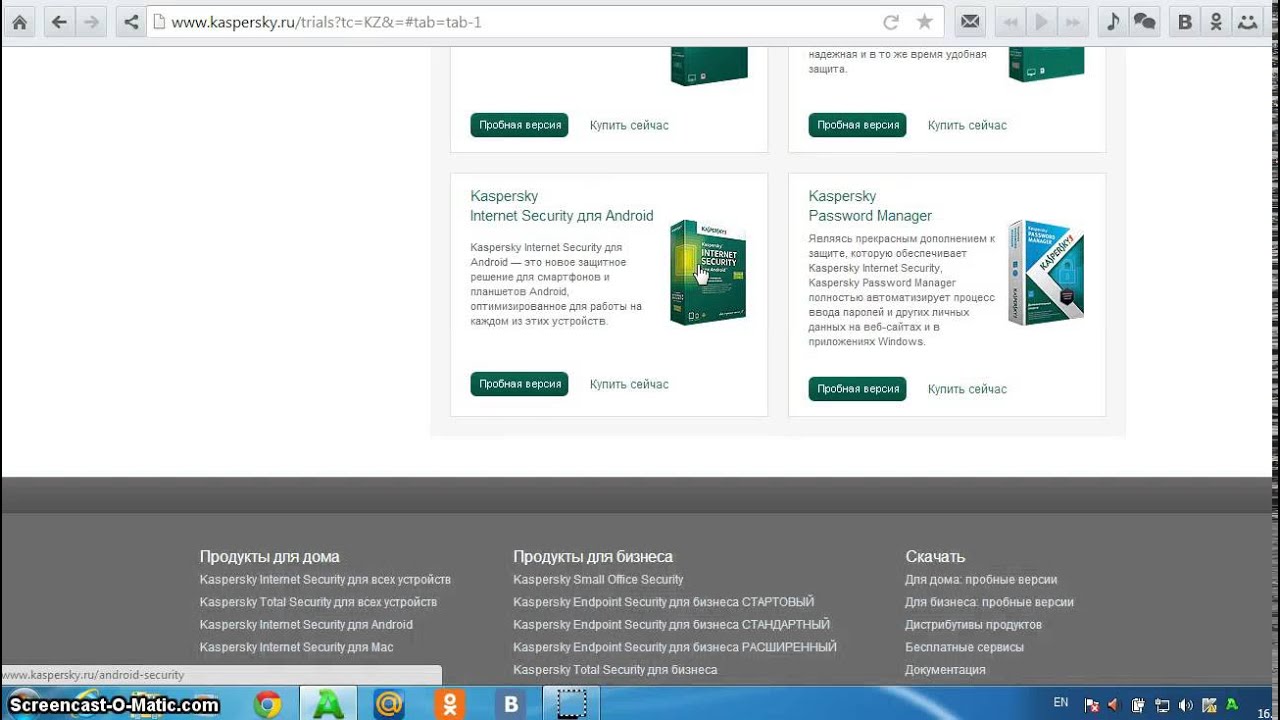Bookmark page with the star icon
This screenshot has width=1280, height=720.
[x=925, y=22]
